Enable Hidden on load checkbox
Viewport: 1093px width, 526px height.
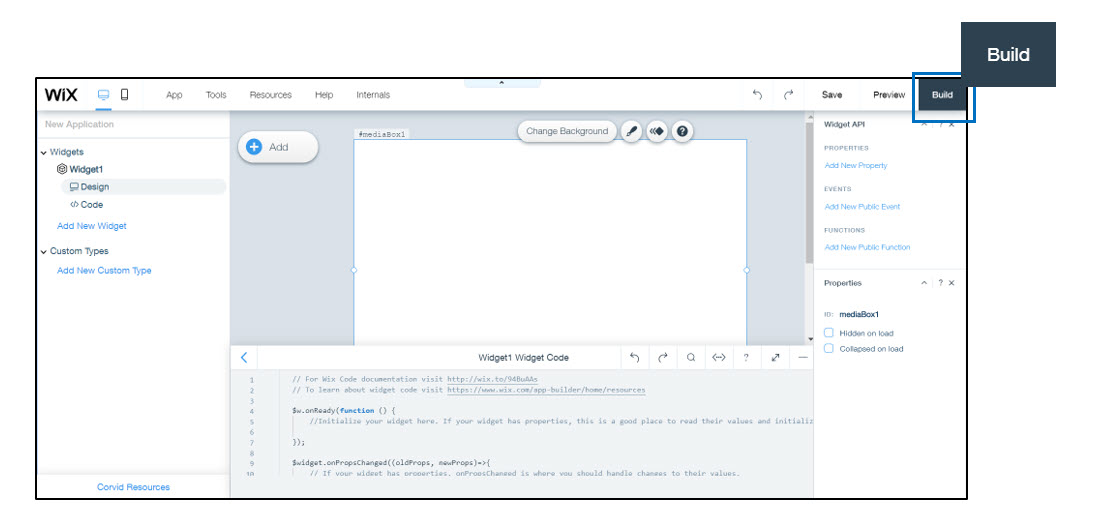[x=829, y=333]
